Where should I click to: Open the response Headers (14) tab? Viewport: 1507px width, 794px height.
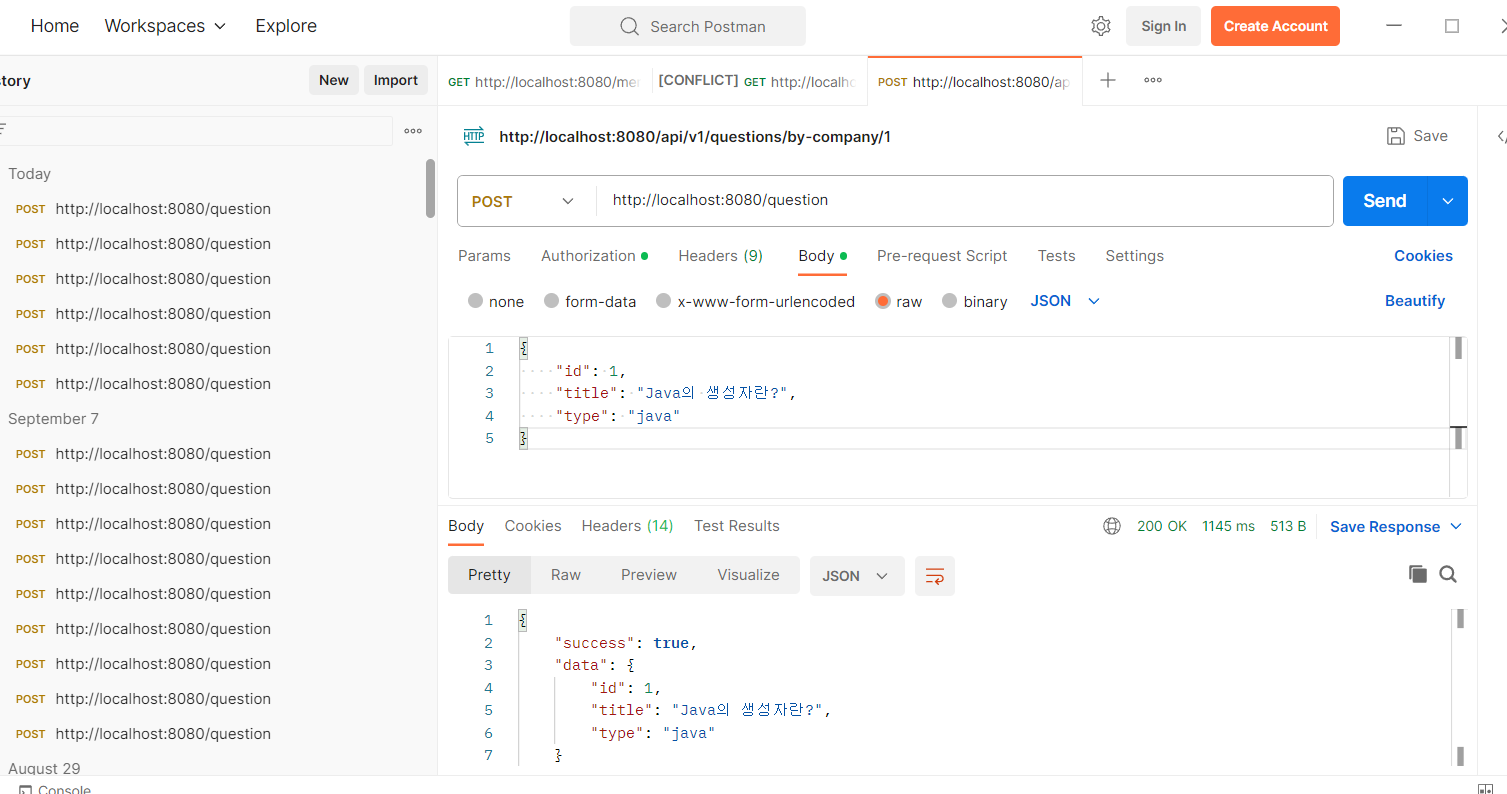coord(627,526)
